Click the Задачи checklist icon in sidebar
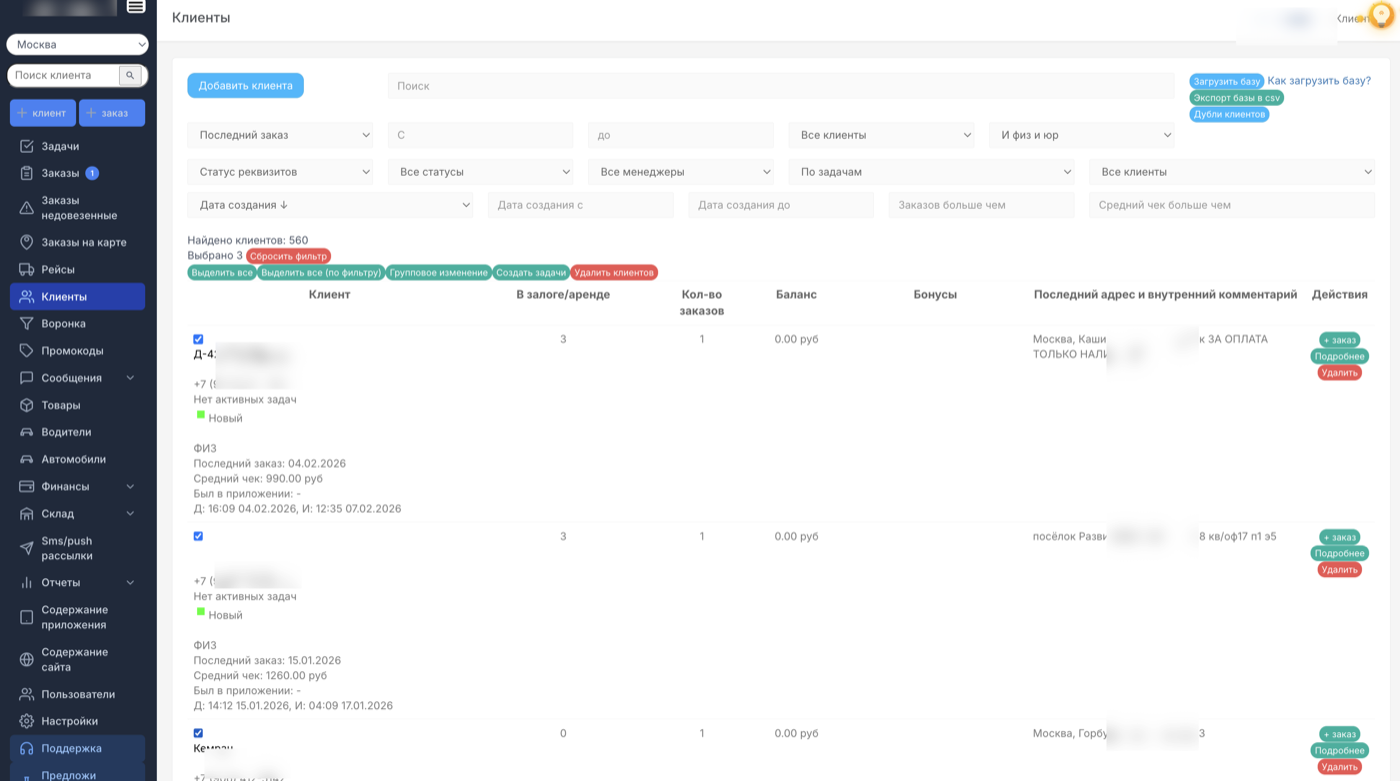Screen dimensions: 1400x781 pyautogui.click(x=27, y=146)
